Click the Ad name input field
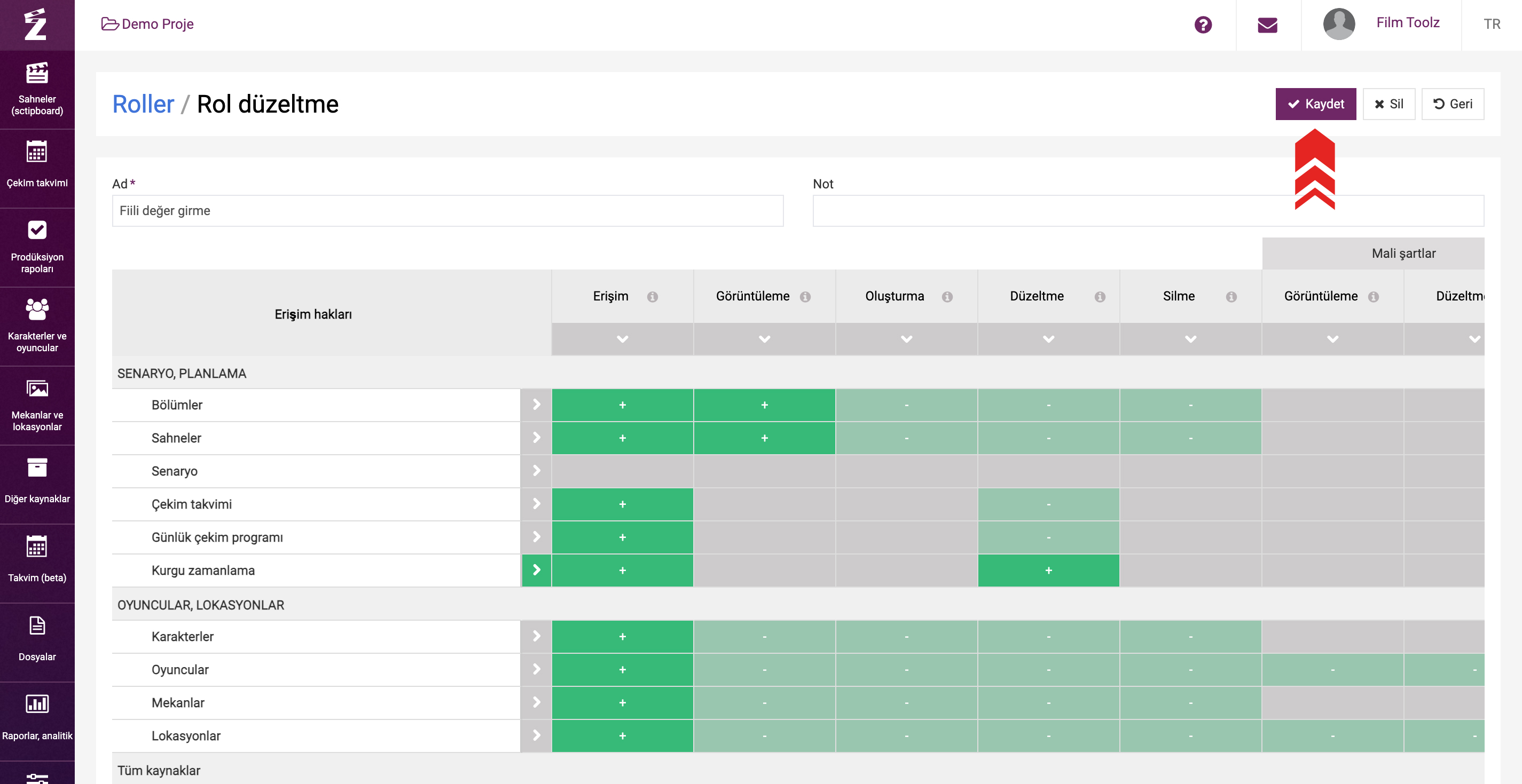Image resolution: width=1522 pixels, height=784 pixels. click(x=448, y=211)
